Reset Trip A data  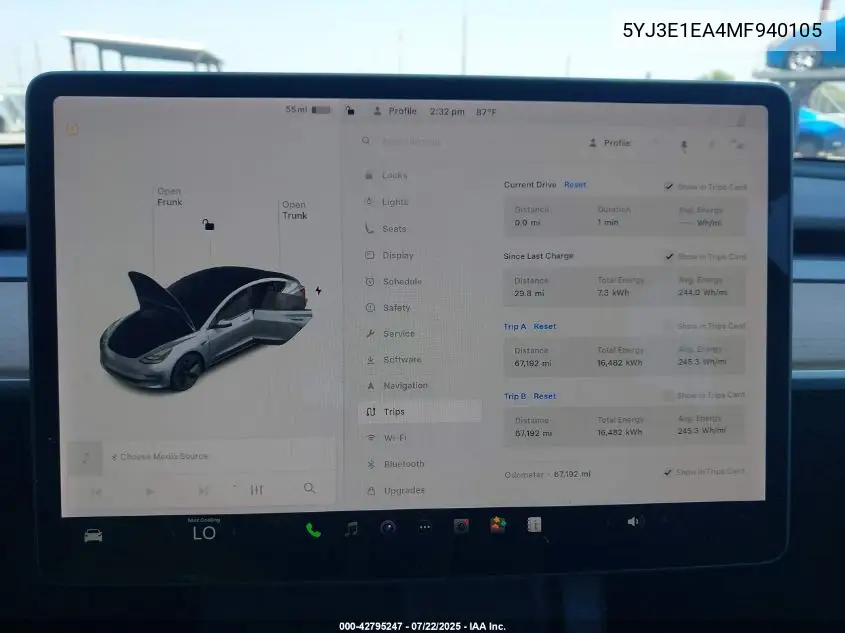click(545, 326)
